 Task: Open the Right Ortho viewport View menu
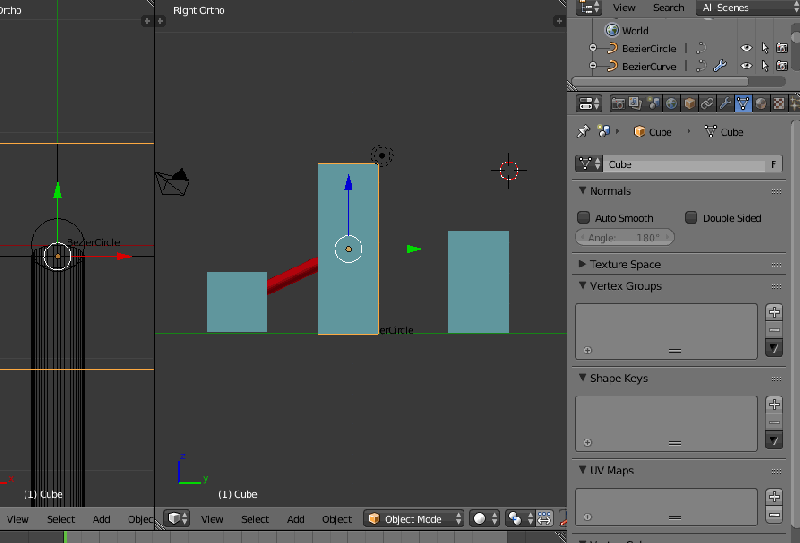pos(212,519)
